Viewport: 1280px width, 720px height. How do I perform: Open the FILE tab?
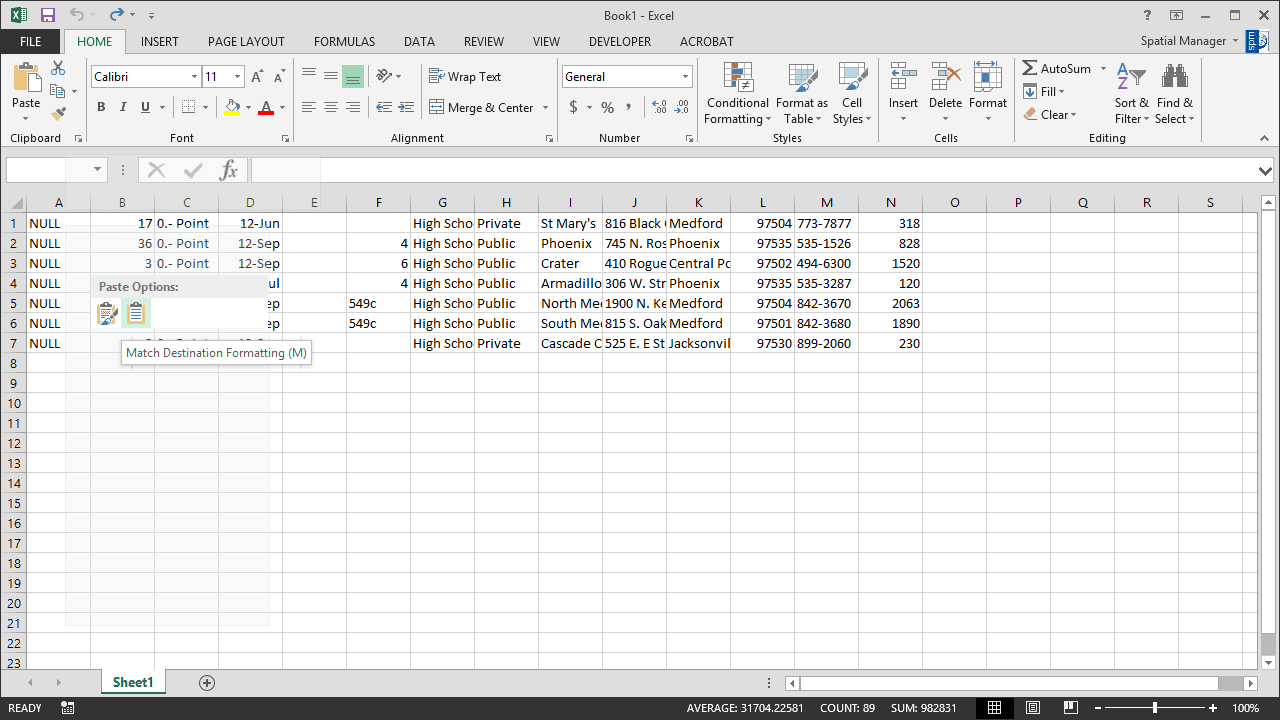pos(31,42)
